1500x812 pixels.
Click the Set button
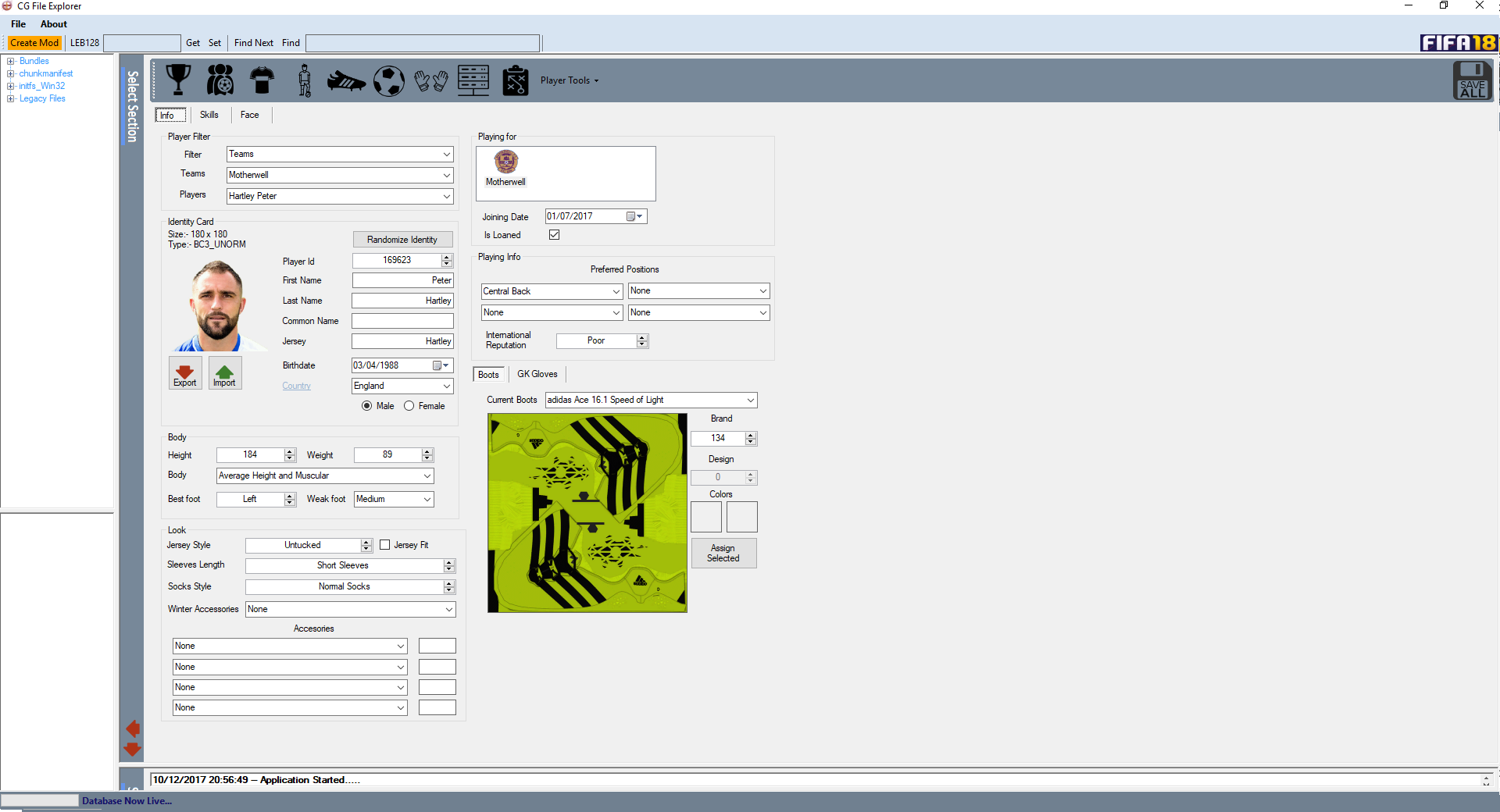[215, 43]
